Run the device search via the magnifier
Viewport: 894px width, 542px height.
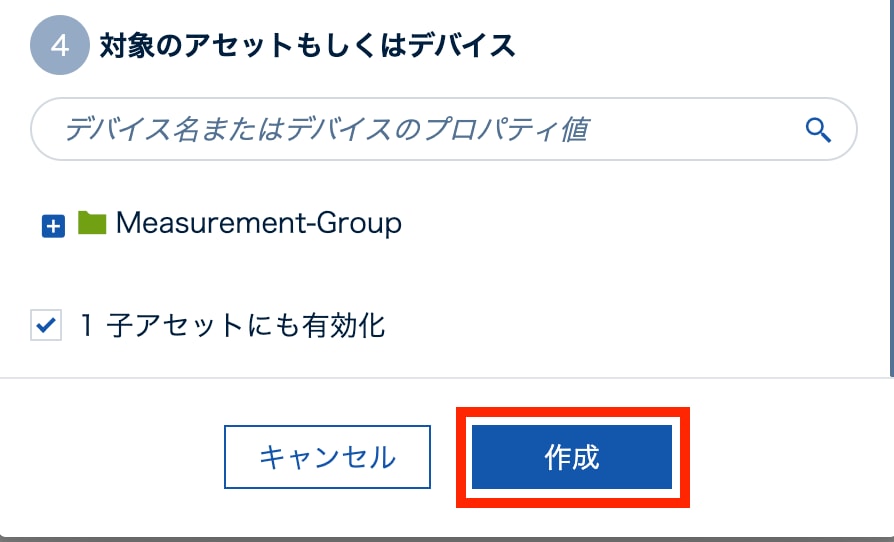(818, 130)
